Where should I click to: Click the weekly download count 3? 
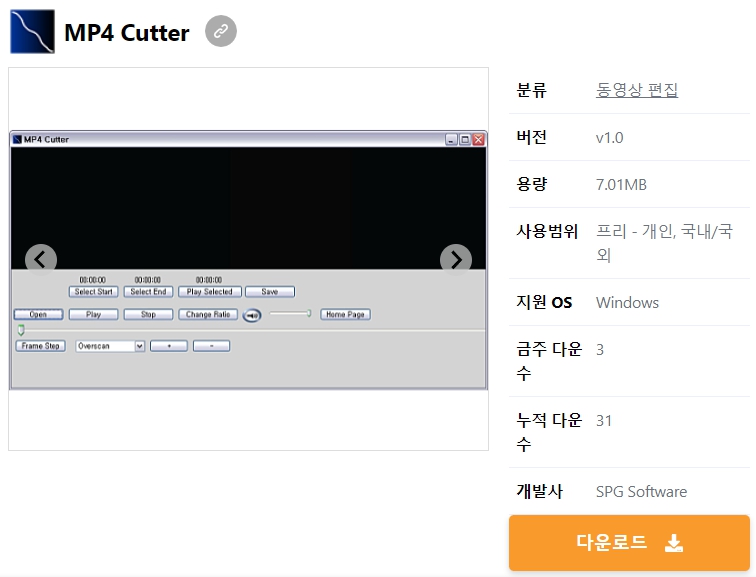(600, 350)
